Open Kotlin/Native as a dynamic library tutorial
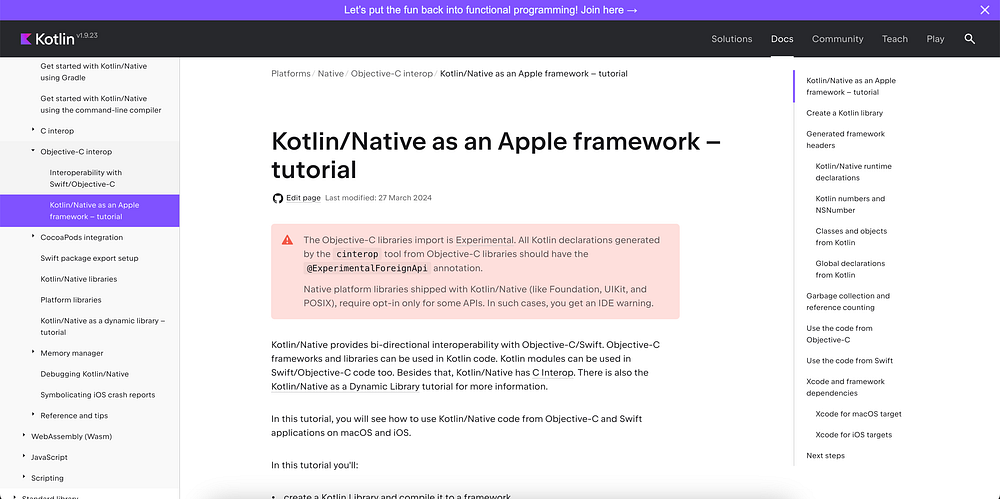 [x=103, y=327]
